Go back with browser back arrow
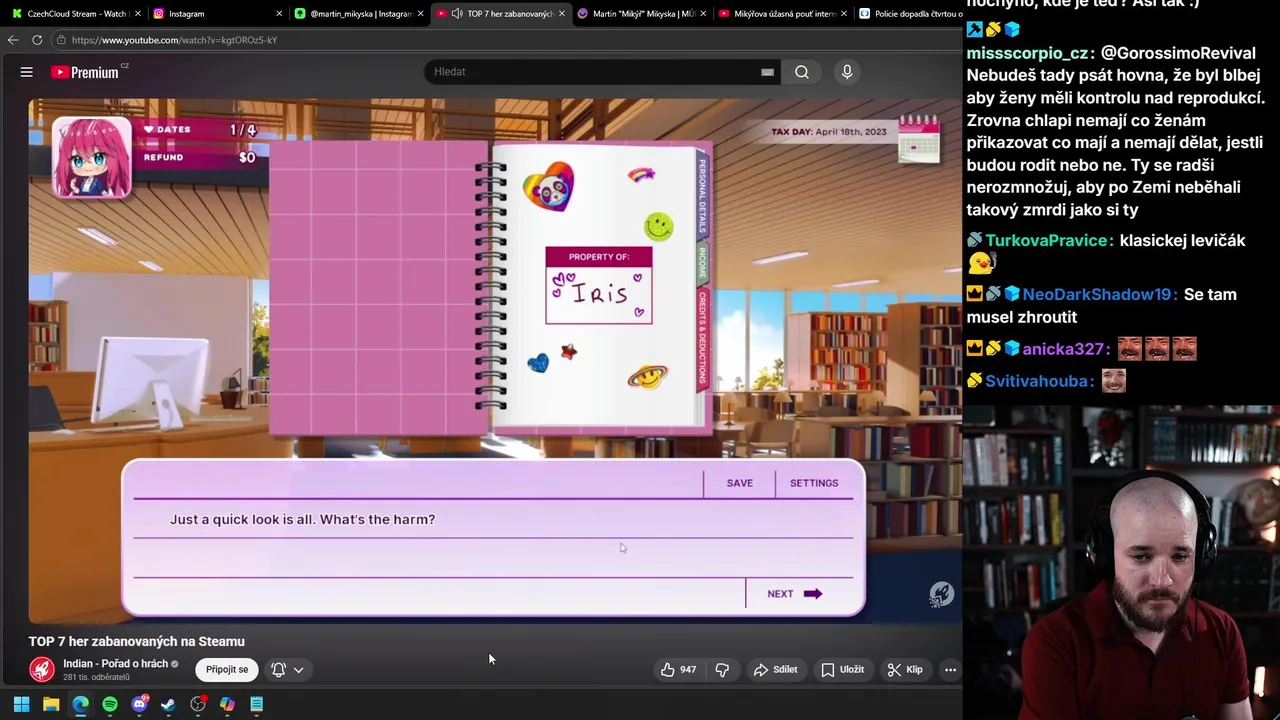The image size is (1280, 720). tap(13, 40)
